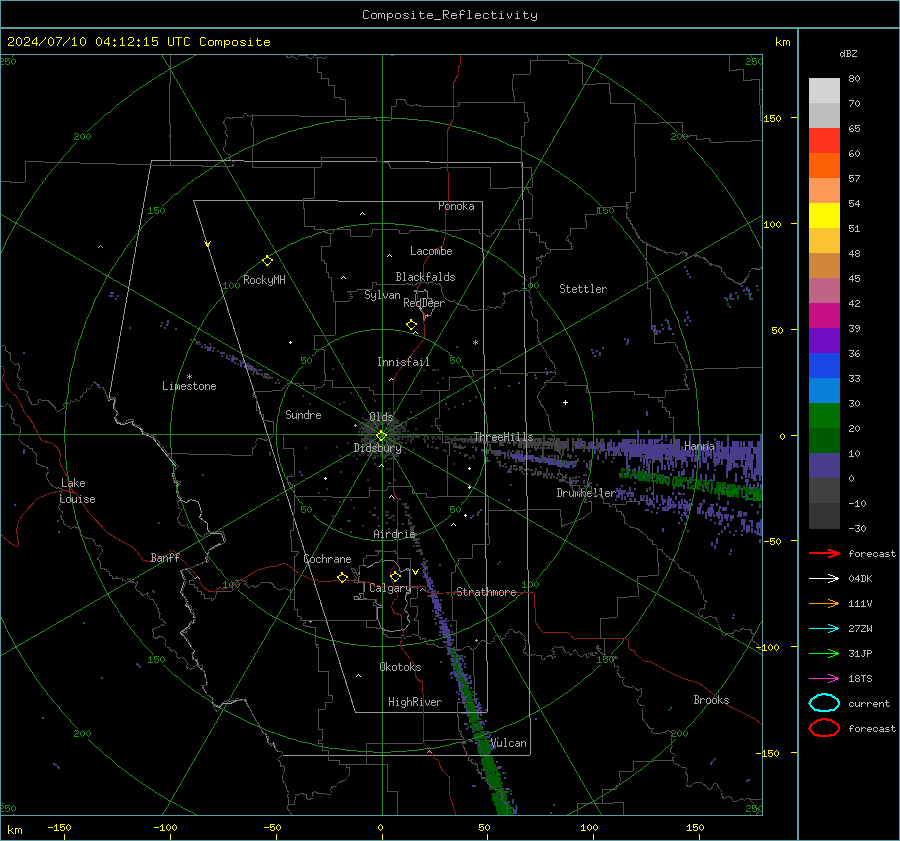The height and width of the screenshot is (841, 900).
Task: Pick the bright yellow 51-54 dBZ swatch
Action: [x=824, y=216]
